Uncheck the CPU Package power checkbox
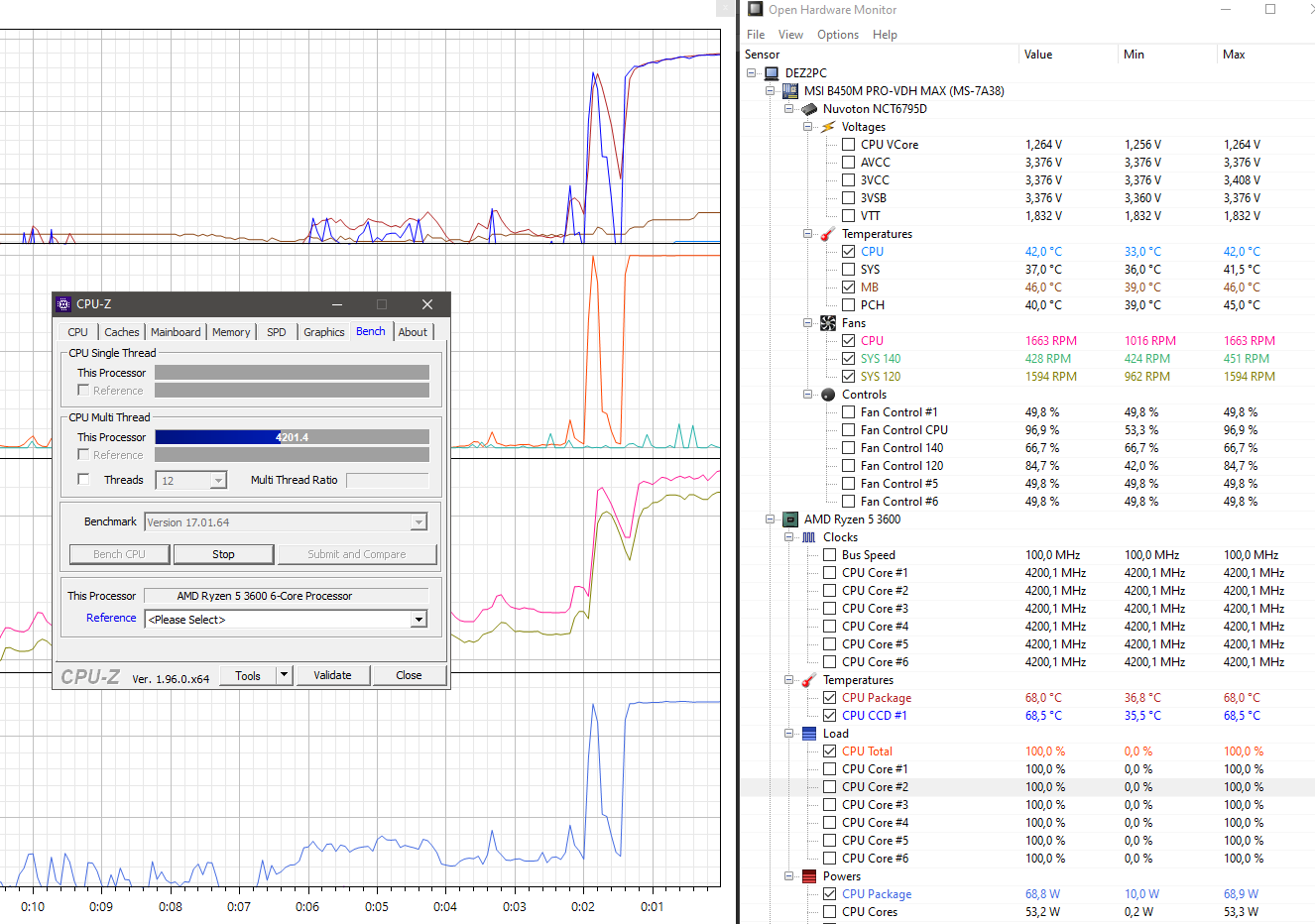The height and width of the screenshot is (924, 1315). pyautogui.click(x=830, y=894)
